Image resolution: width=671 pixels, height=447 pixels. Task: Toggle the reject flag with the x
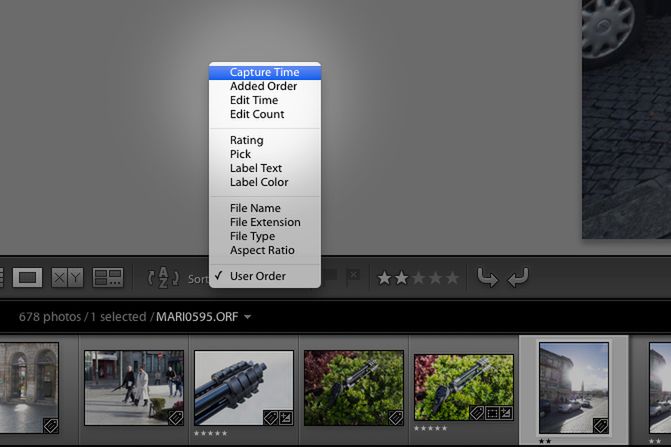(x=353, y=275)
